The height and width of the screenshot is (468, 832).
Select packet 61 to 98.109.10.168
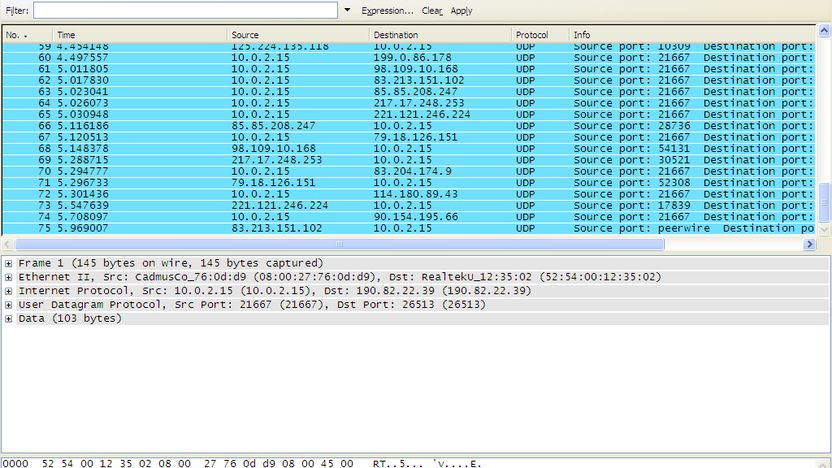tap(409, 69)
